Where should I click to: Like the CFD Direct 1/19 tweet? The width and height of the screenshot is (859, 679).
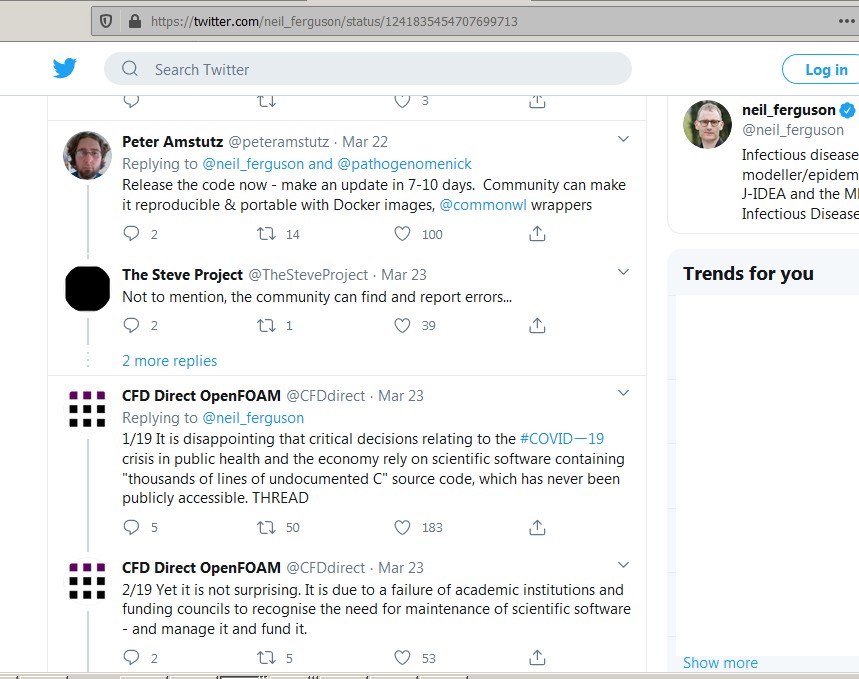tap(402, 527)
